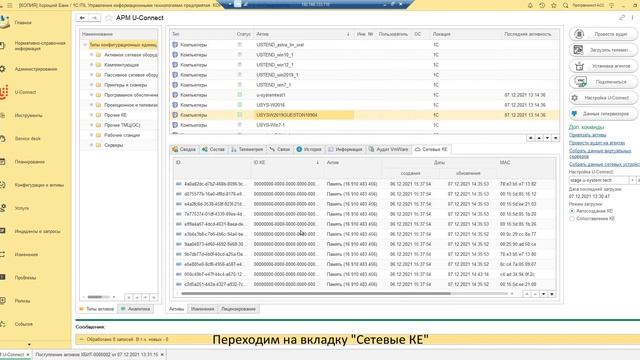Screen dimensions: 640x360
Task: Switch to the Аналитика tab
Action: tap(135, 309)
